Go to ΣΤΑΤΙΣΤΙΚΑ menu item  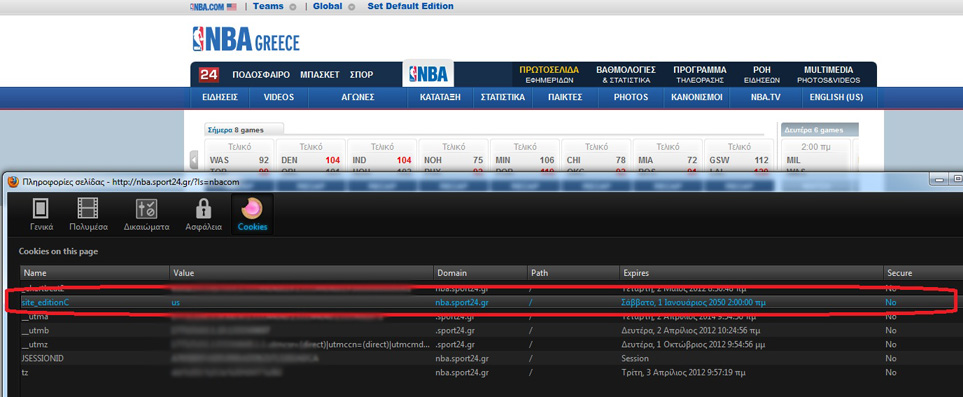coord(502,97)
